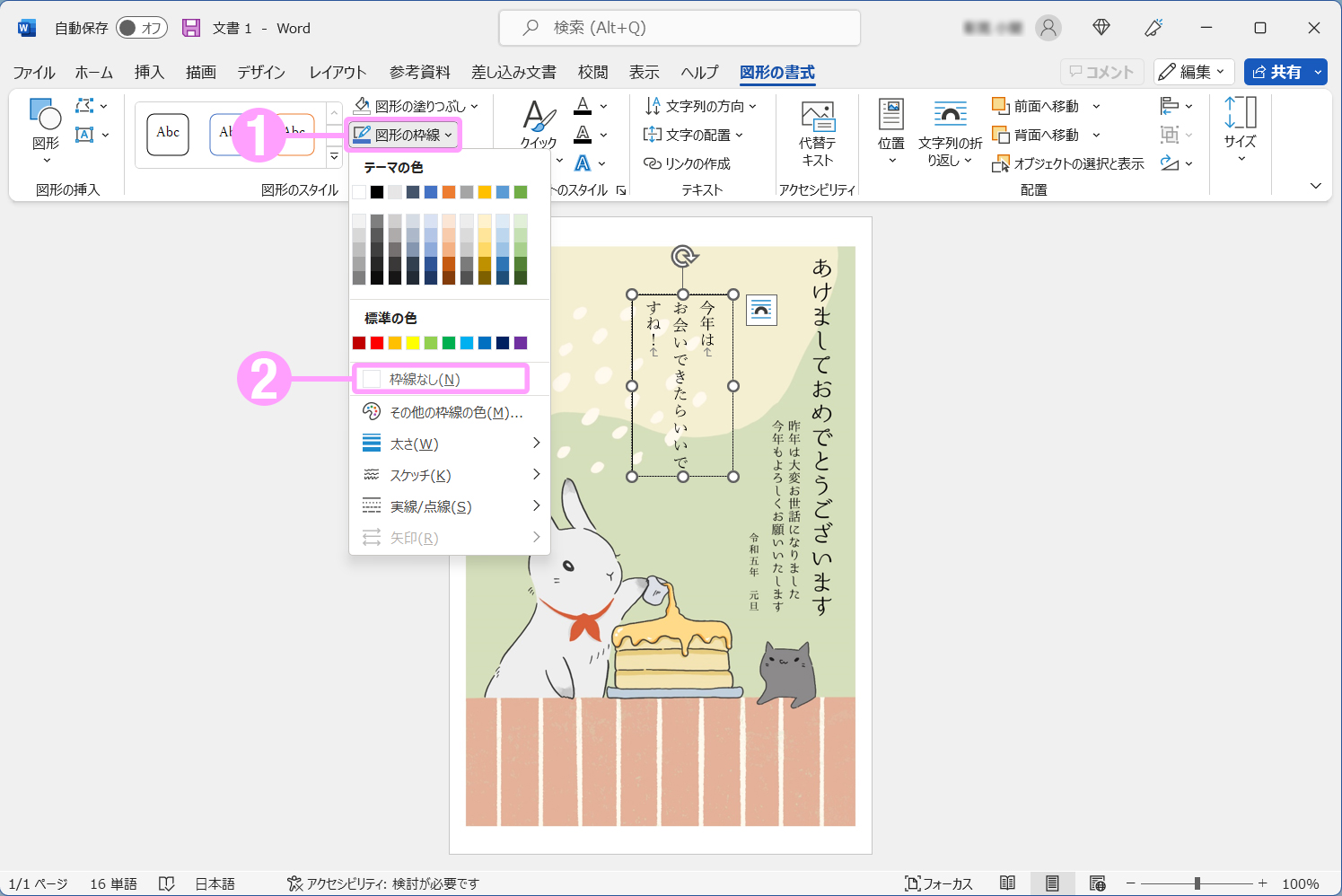Click the user account avatar icon
Screen dimensions: 1342x896
(1048, 28)
